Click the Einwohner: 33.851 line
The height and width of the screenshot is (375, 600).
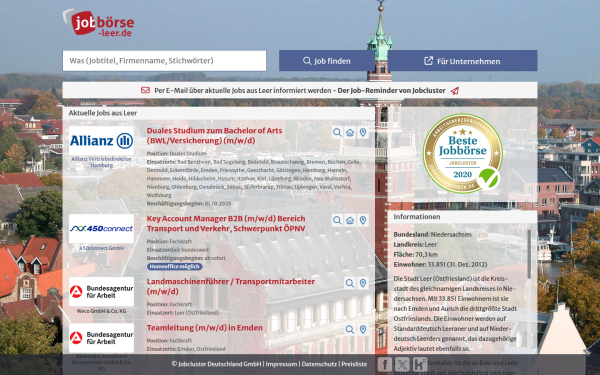440,264
